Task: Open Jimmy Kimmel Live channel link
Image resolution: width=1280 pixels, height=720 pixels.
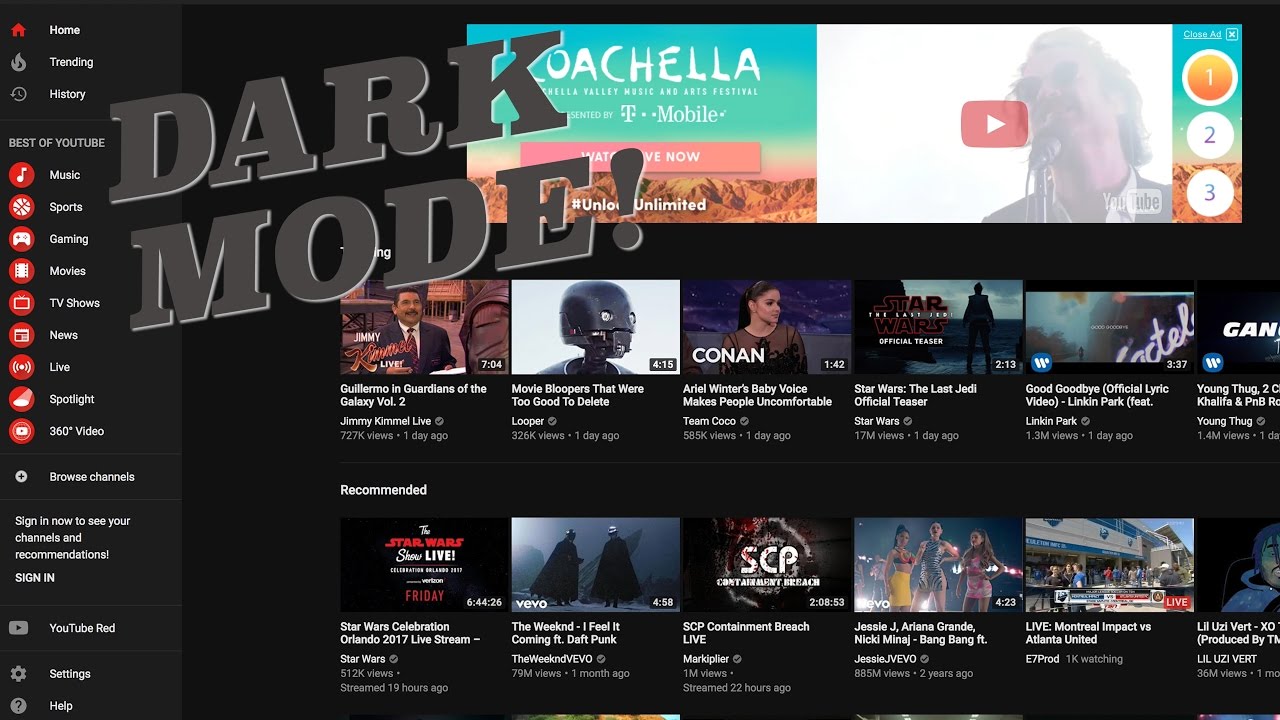Action: pyautogui.click(x=385, y=421)
